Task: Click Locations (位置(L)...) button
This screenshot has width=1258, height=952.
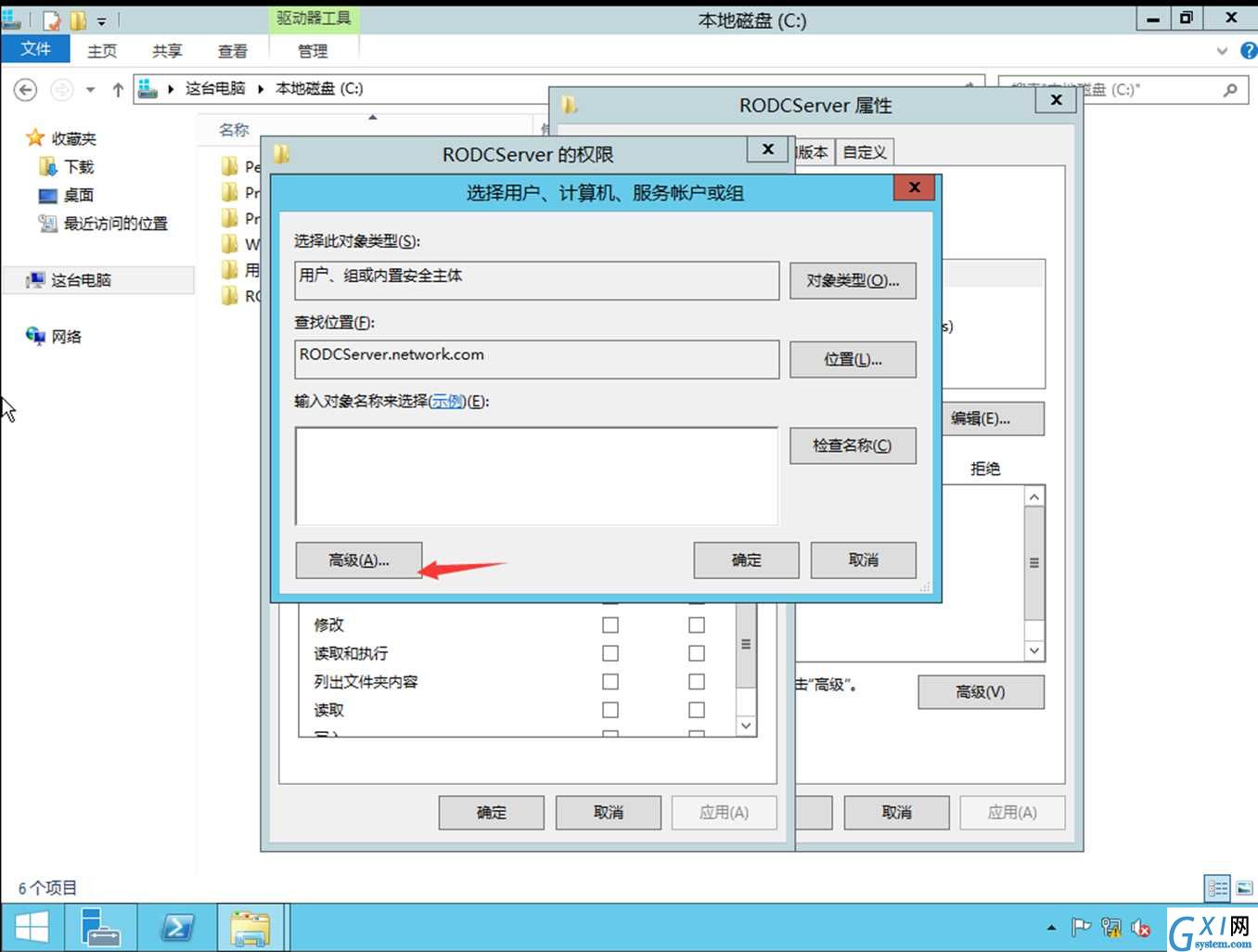Action: pos(853,359)
